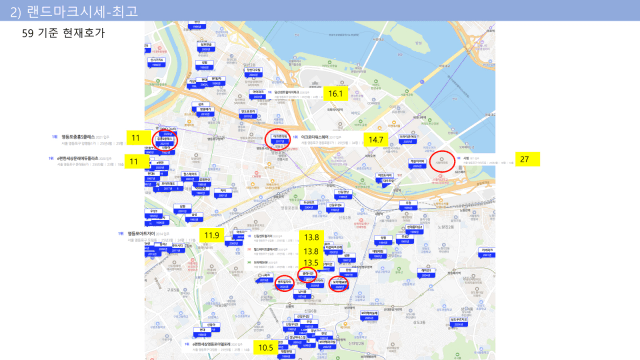Click the yellow 11.9 price box

[x=211, y=235]
